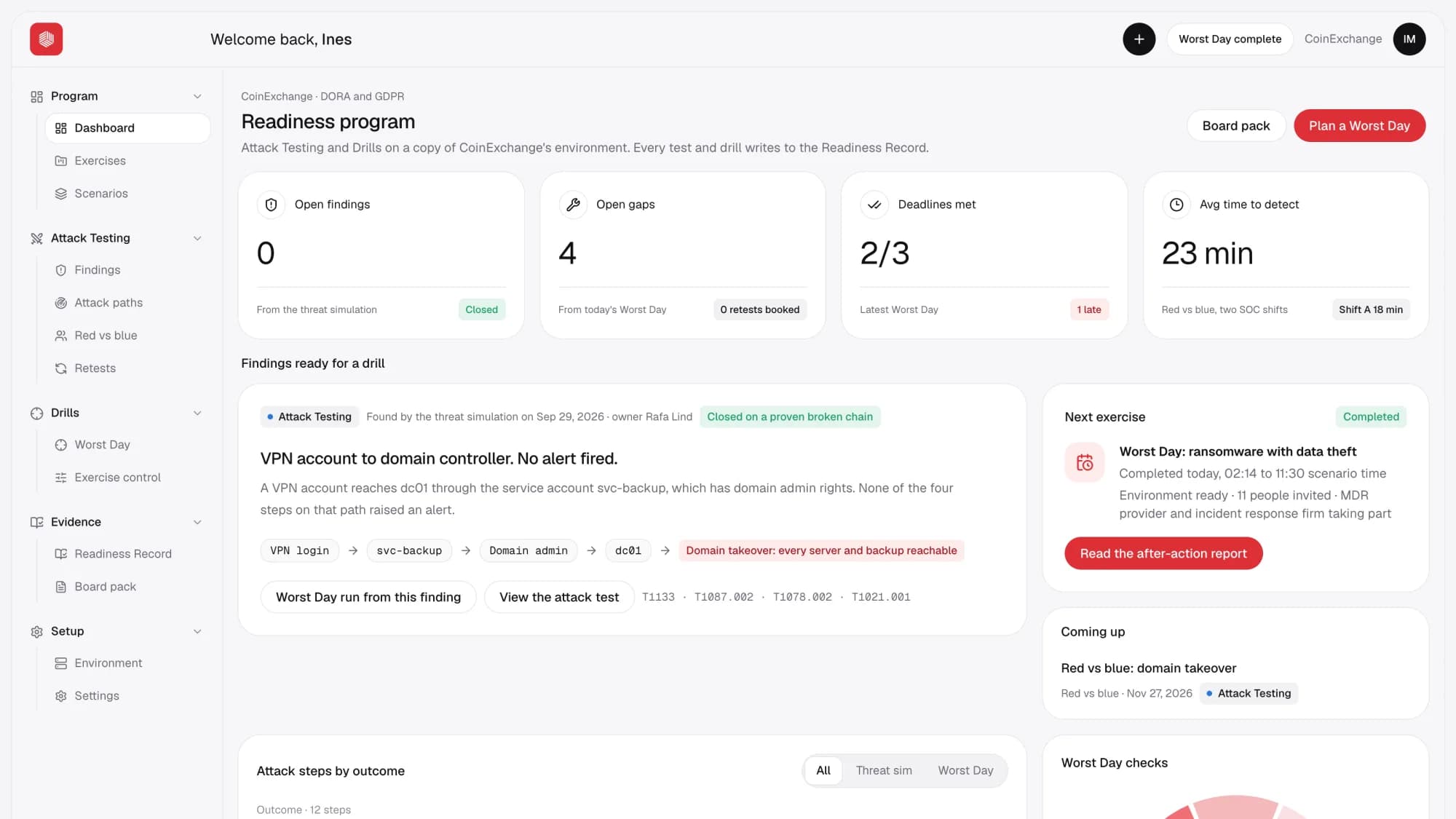Open the Worst Day complete status pill

(x=1230, y=39)
